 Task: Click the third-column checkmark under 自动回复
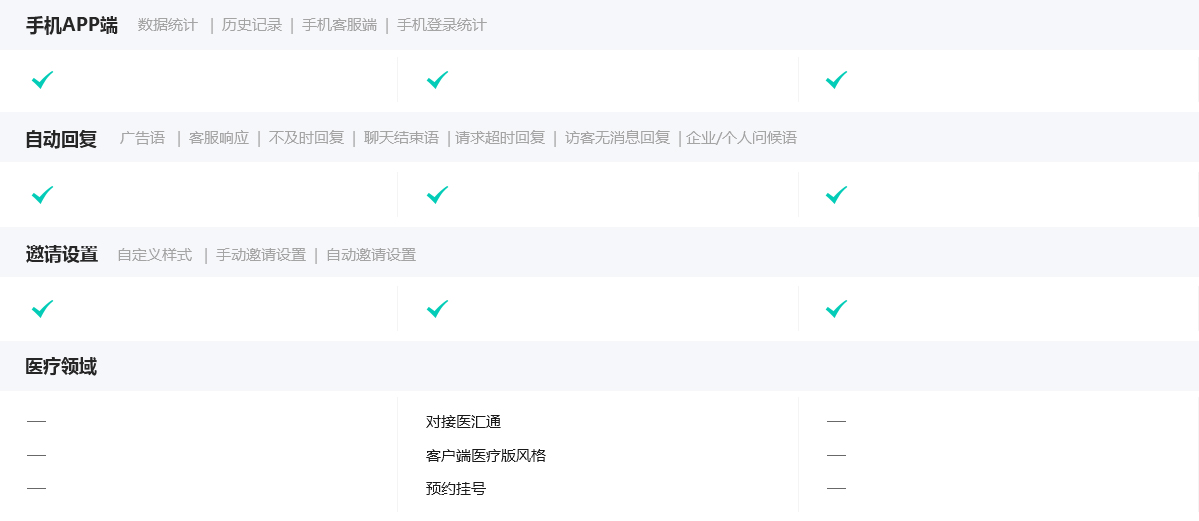[x=836, y=195]
